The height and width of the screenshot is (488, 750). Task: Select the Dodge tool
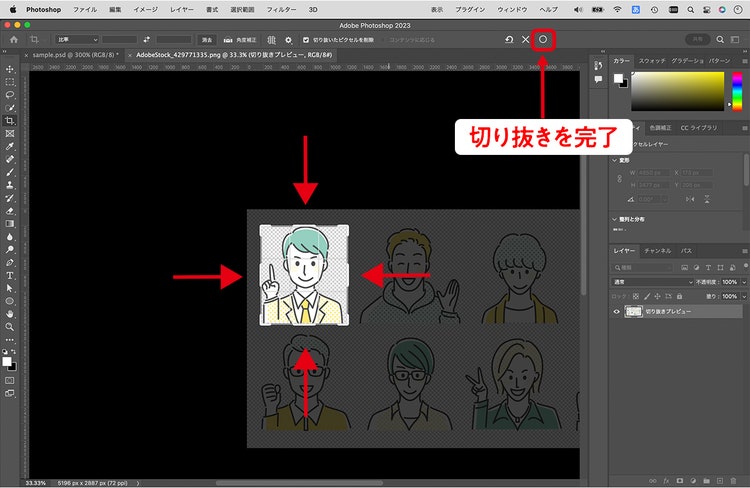10,250
